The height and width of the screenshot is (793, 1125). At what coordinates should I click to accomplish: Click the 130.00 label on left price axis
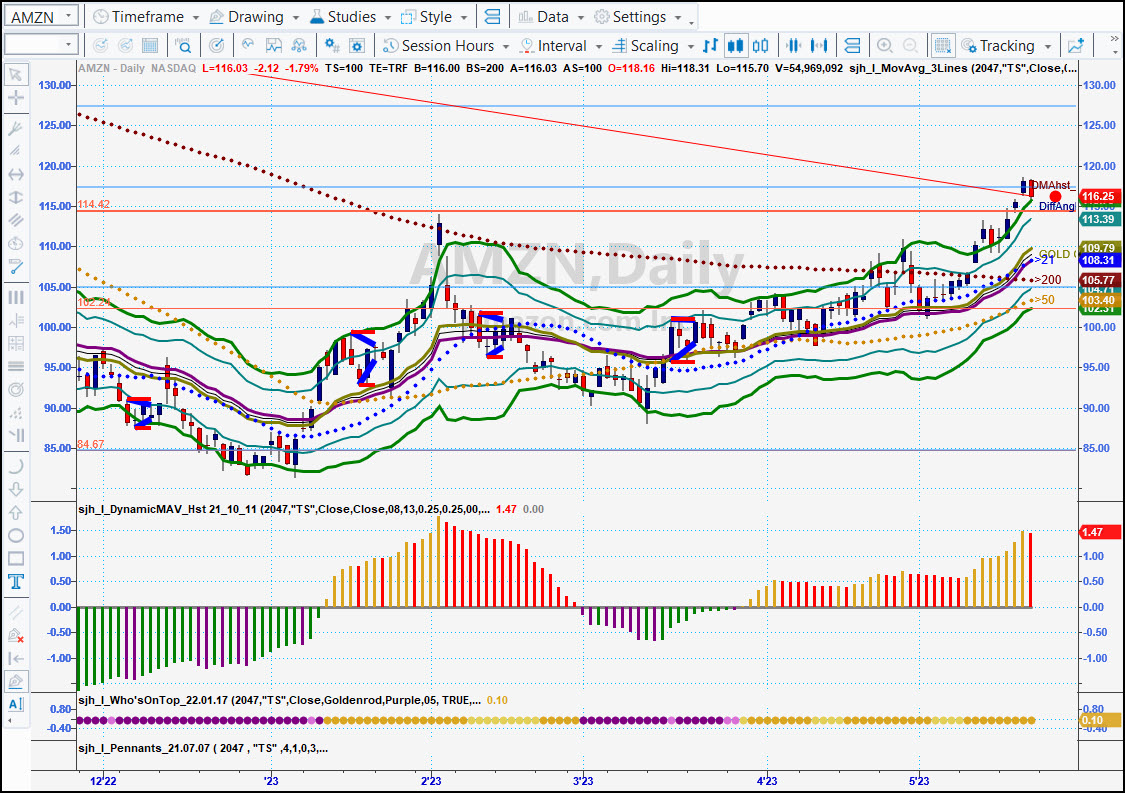click(x=55, y=85)
